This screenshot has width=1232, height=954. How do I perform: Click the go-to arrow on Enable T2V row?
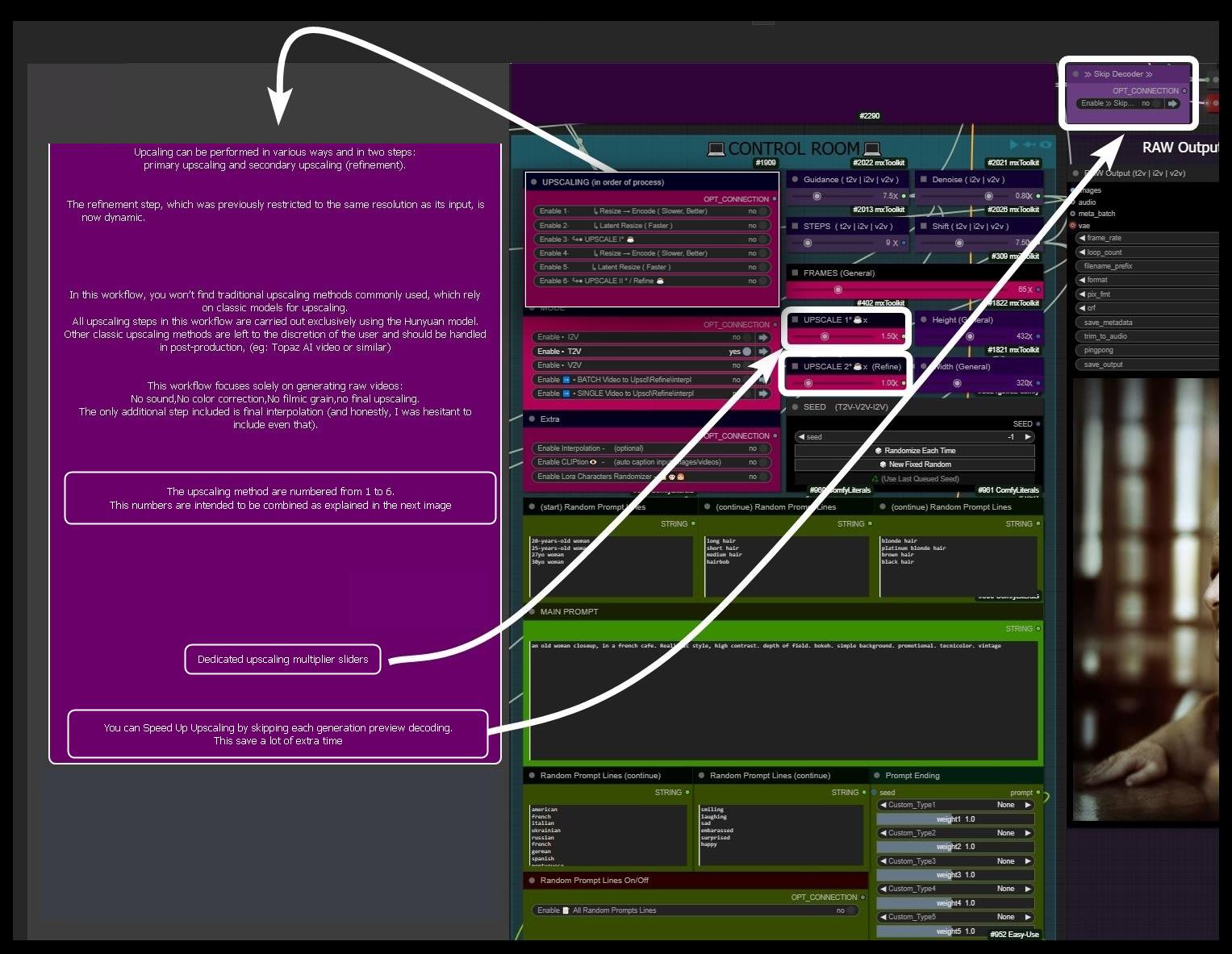pos(762,352)
